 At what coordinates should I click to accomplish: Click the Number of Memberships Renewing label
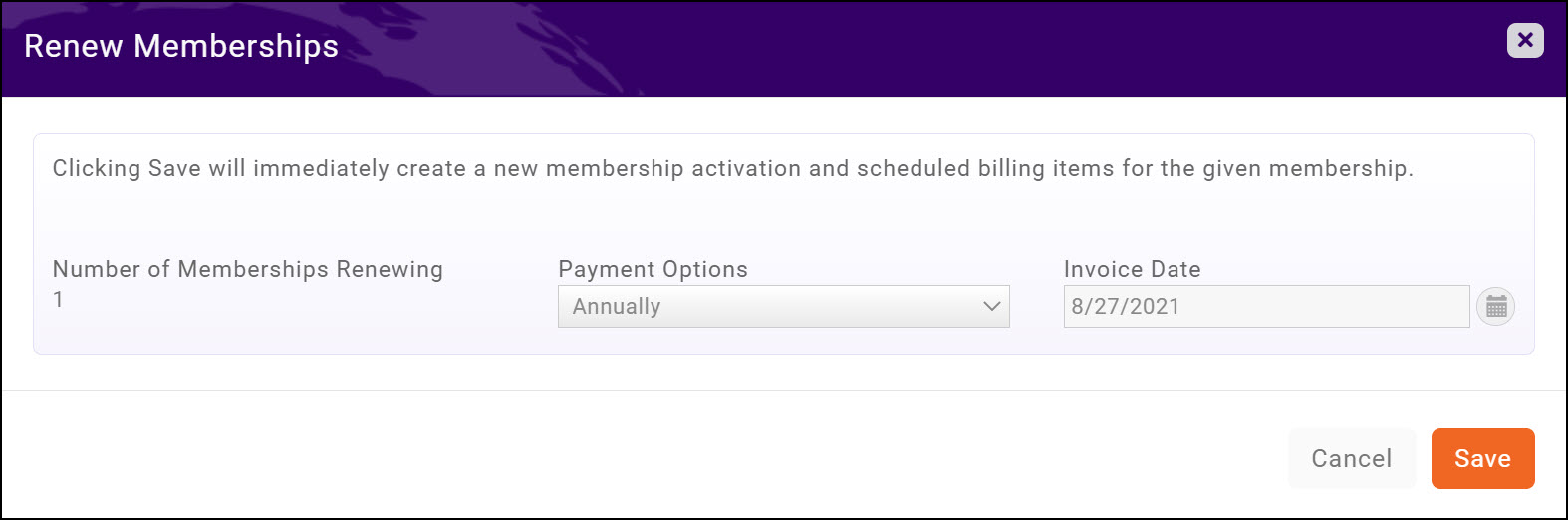[x=247, y=269]
